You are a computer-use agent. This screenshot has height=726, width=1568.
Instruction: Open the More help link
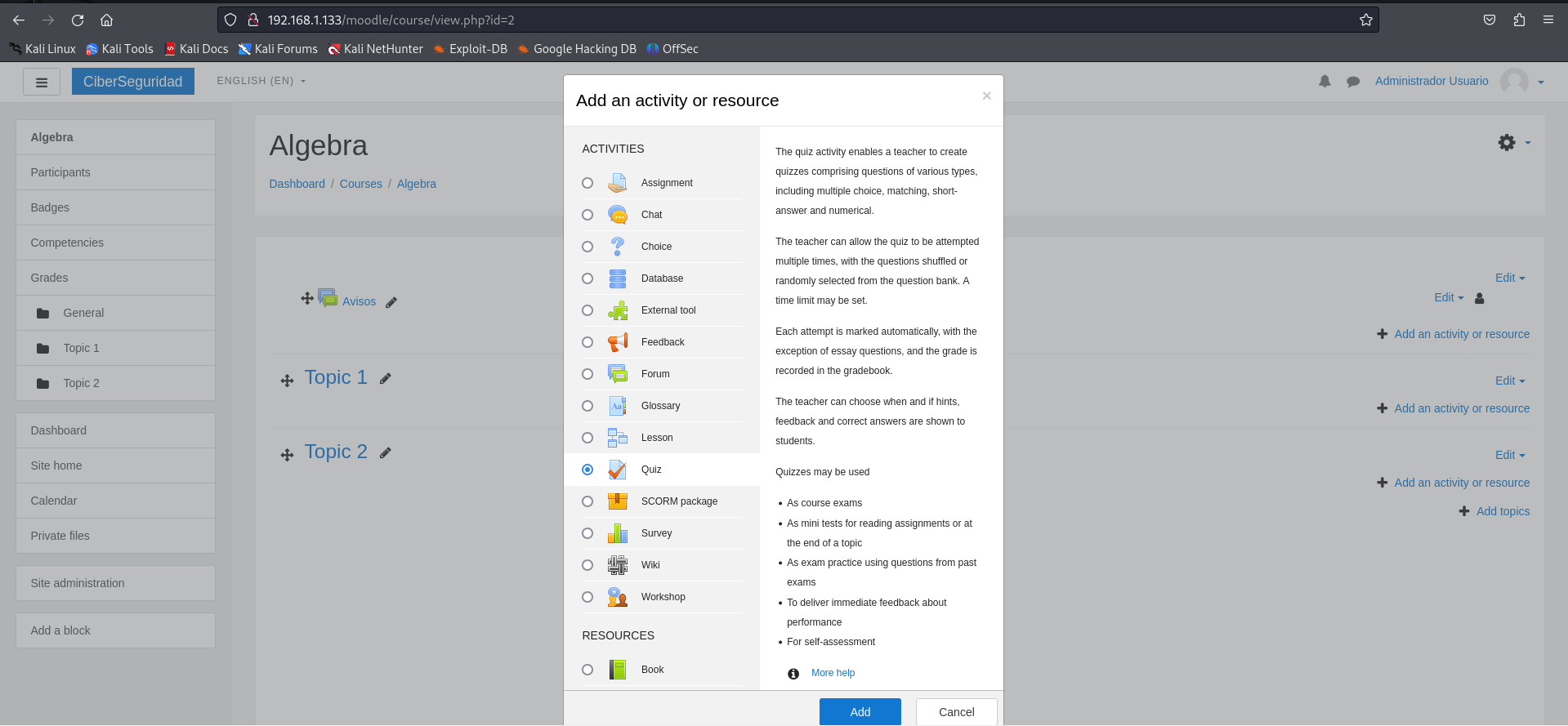pyautogui.click(x=833, y=673)
